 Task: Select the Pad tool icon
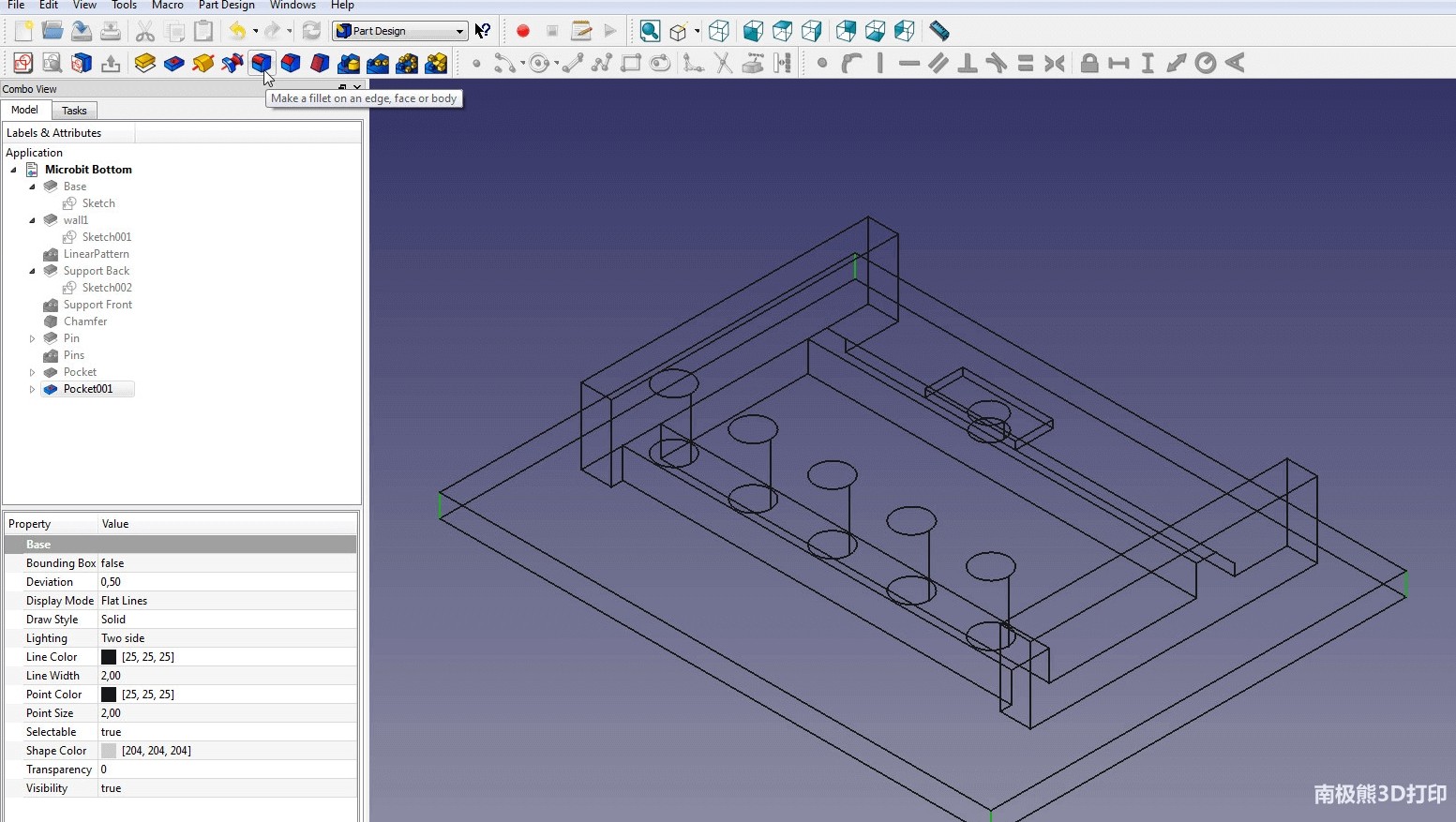coord(144,63)
